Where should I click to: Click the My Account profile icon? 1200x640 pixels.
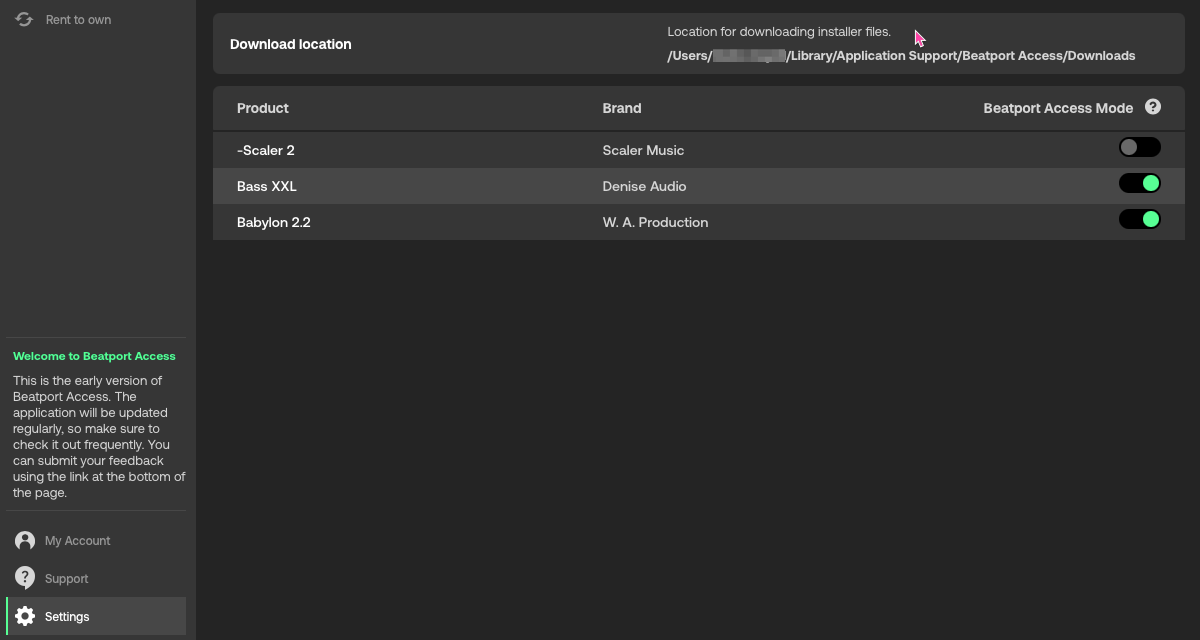click(25, 541)
